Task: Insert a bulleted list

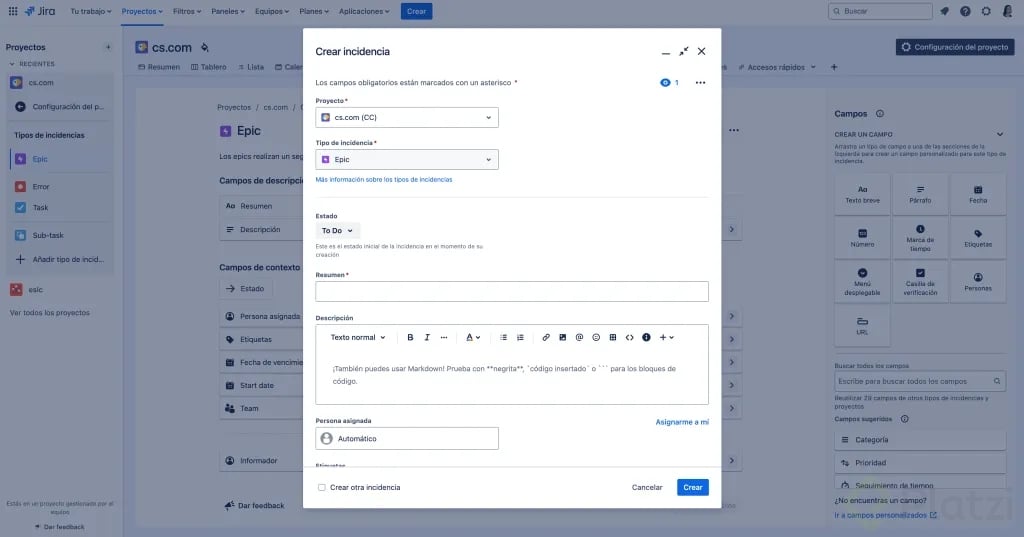Action: pos(504,338)
